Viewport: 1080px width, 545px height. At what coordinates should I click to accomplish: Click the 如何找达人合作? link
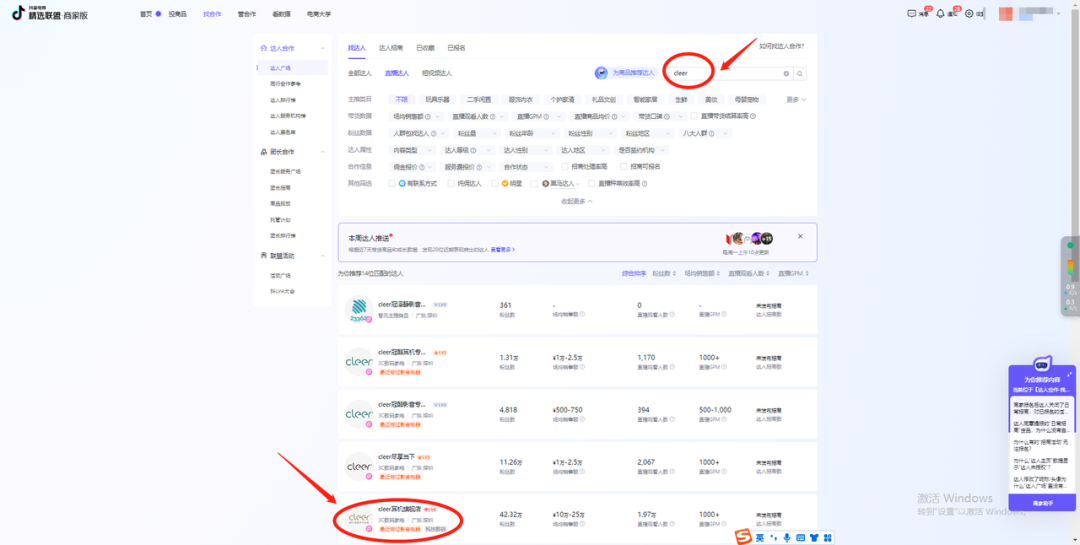click(781, 47)
